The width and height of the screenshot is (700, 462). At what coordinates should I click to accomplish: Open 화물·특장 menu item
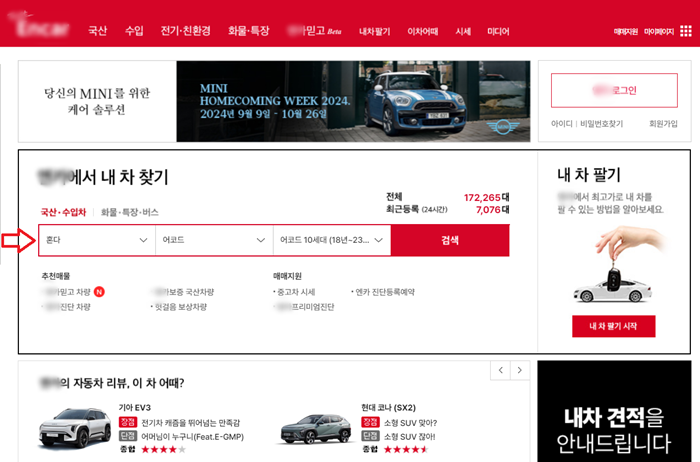coord(249,31)
